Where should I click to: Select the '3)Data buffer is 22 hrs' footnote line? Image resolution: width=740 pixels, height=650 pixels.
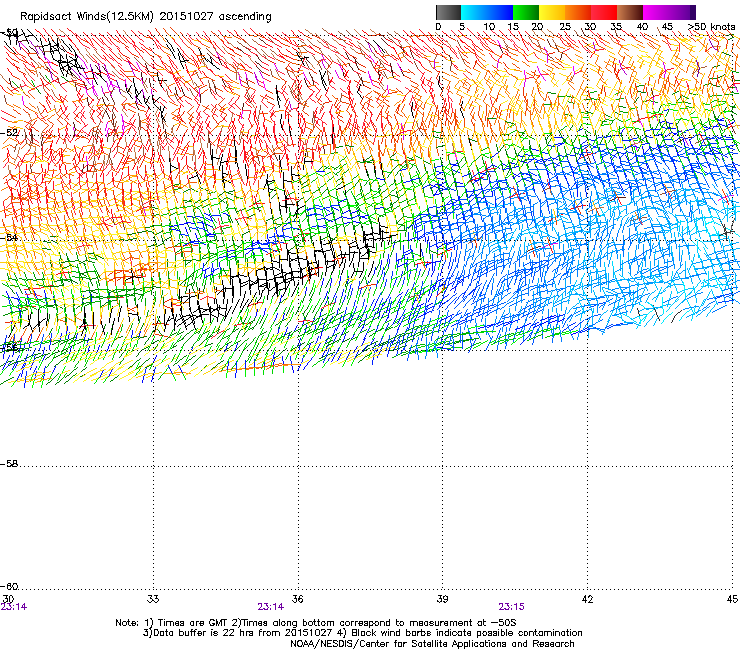point(362,633)
